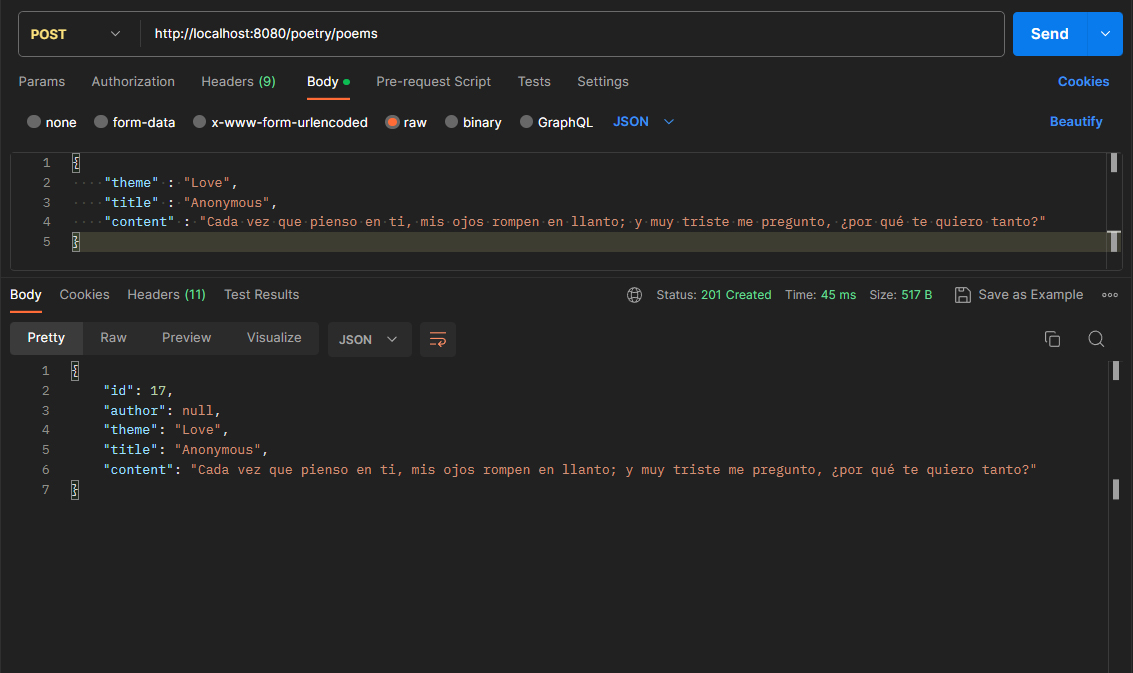The width and height of the screenshot is (1133, 673).
Task: Click the "content" line in response body
Action: [569, 470]
